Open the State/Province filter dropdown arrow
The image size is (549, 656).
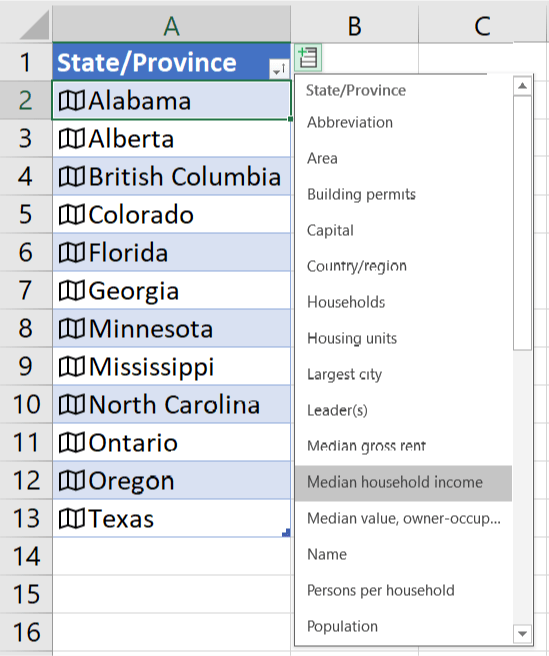278,69
